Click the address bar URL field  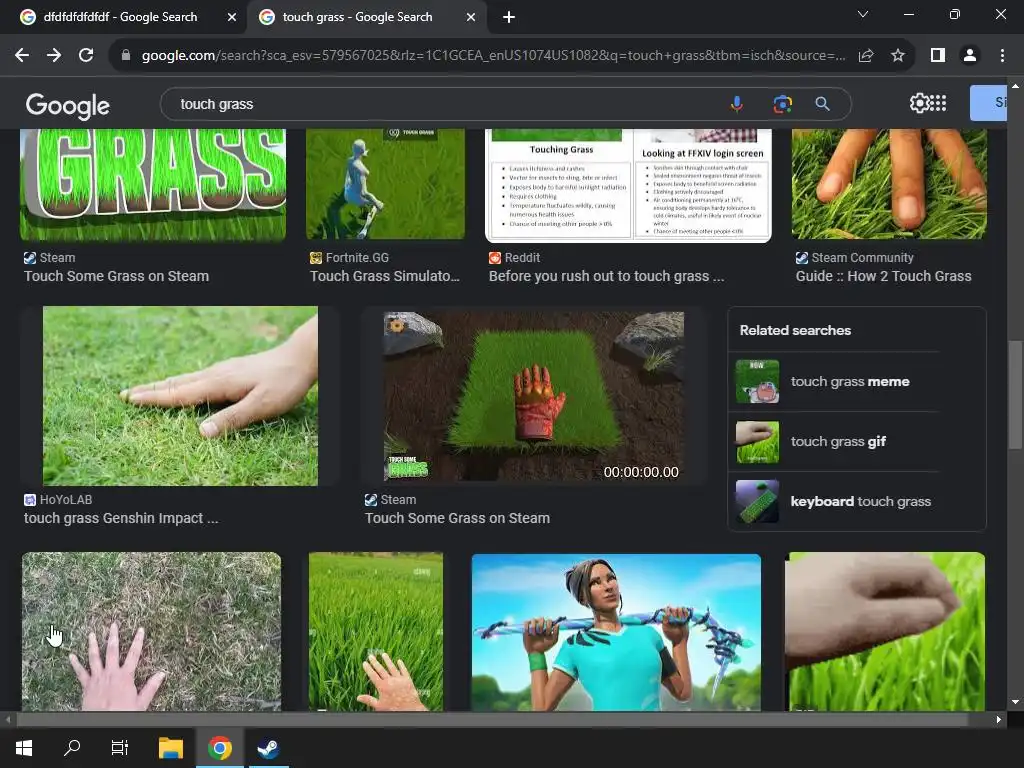(x=493, y=56)
